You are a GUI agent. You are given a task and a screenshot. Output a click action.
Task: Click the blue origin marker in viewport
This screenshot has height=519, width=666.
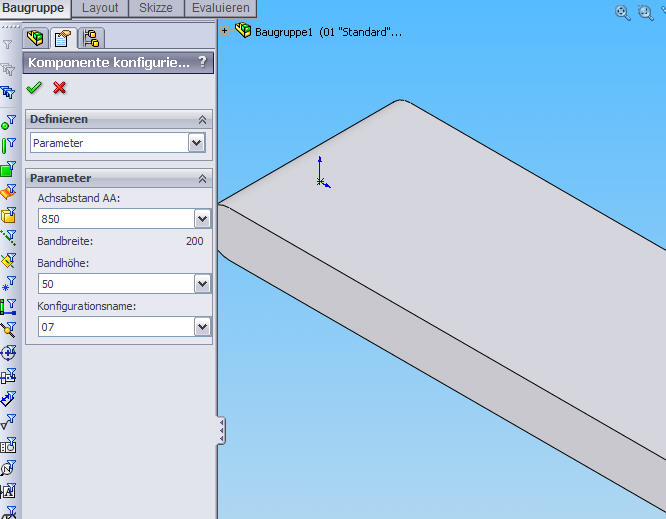(x=323, y=172)
